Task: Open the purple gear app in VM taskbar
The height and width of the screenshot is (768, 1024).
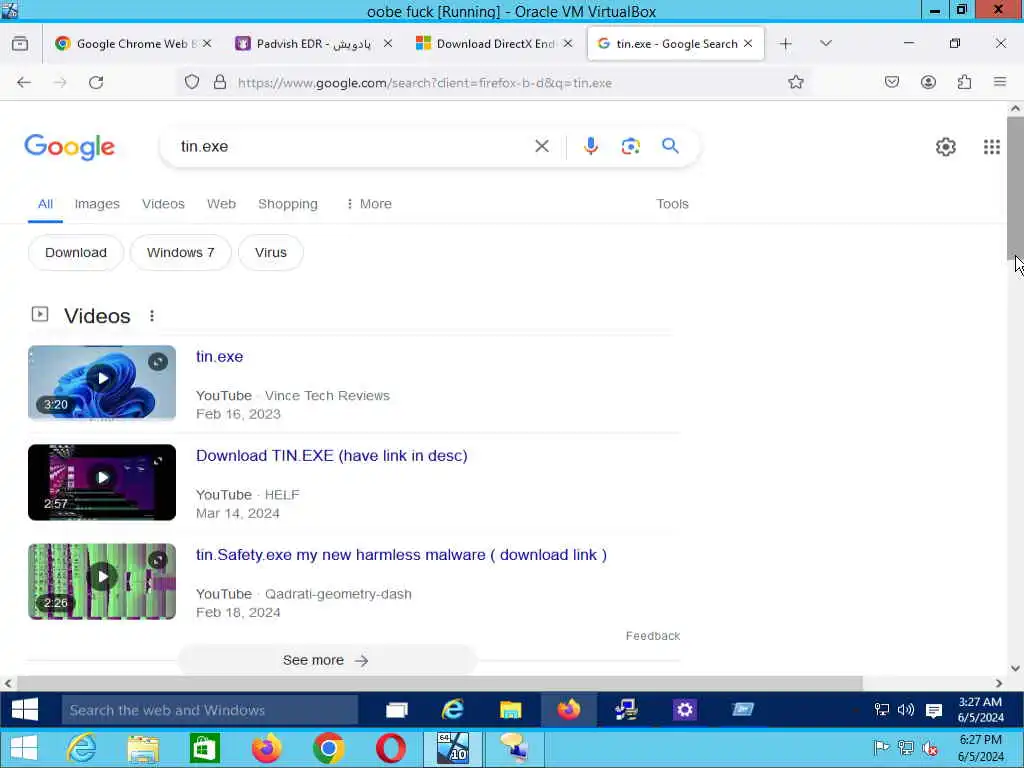Action: pos(684,710)
